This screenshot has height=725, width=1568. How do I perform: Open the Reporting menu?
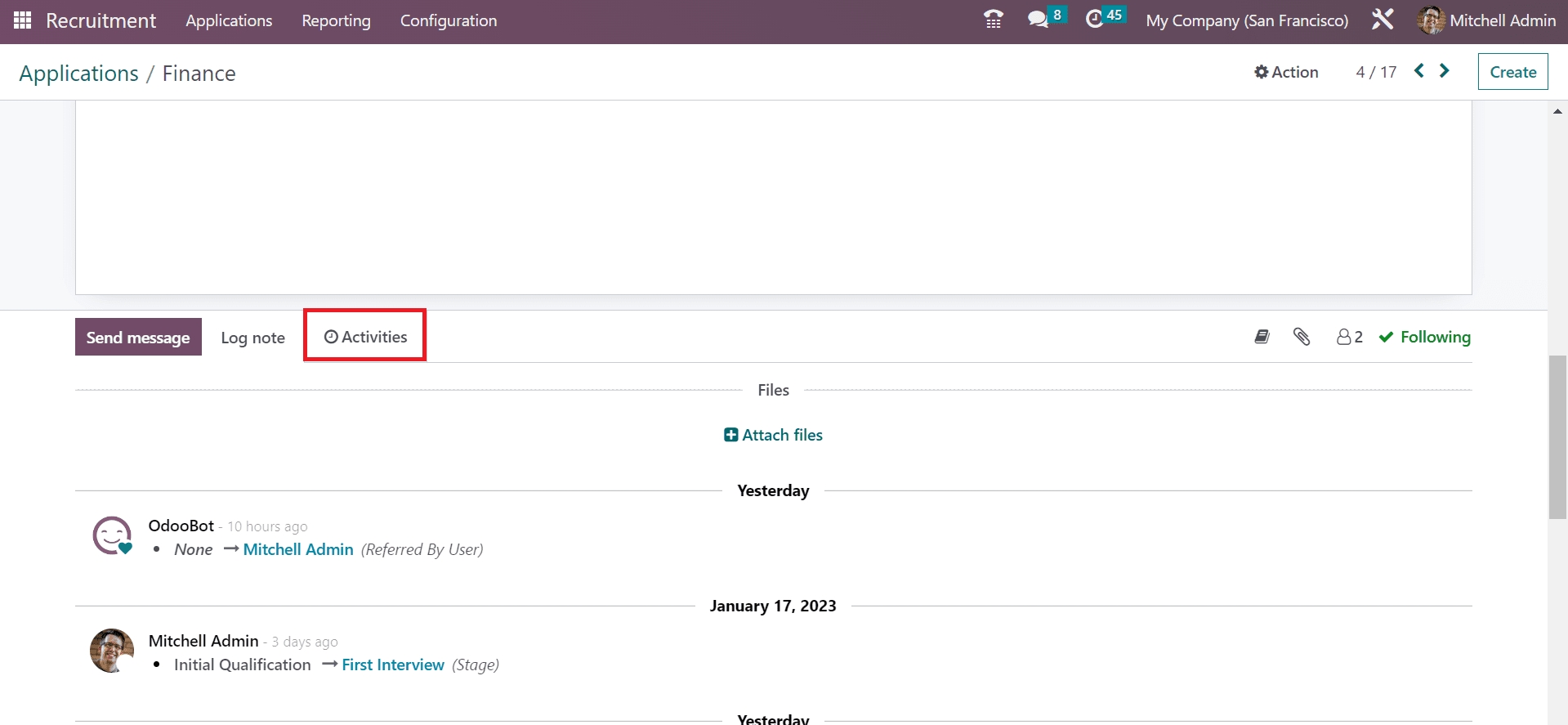tap(336, 20)
